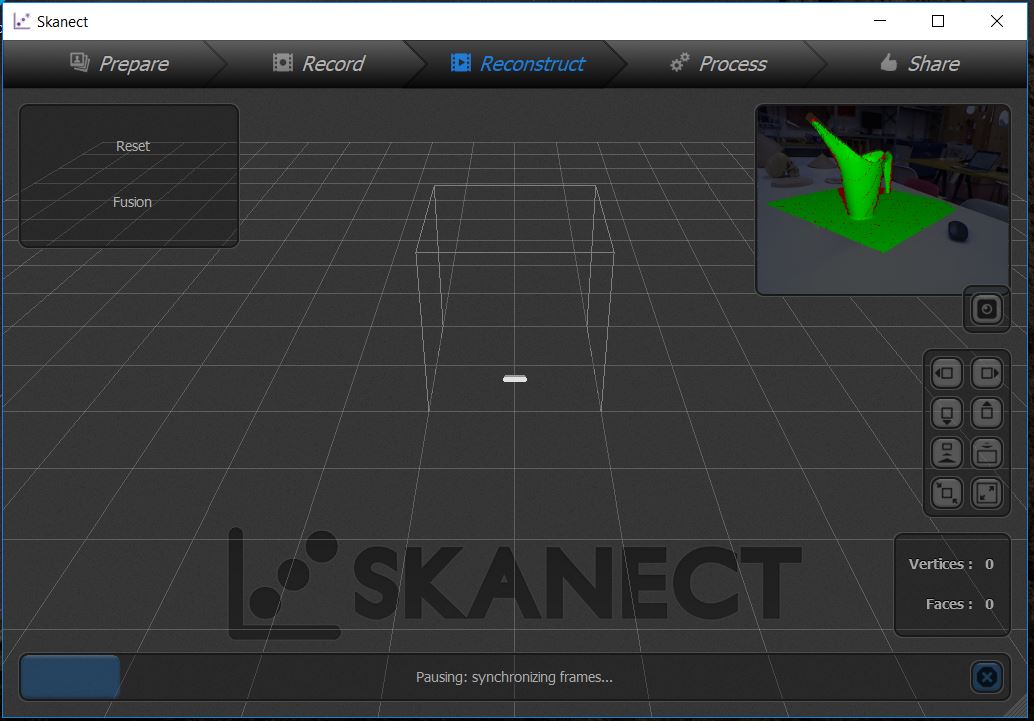Click the move-box-away (up chevrons) icon
Viewport: 1034px width, 721px height.
click(946, 453)
